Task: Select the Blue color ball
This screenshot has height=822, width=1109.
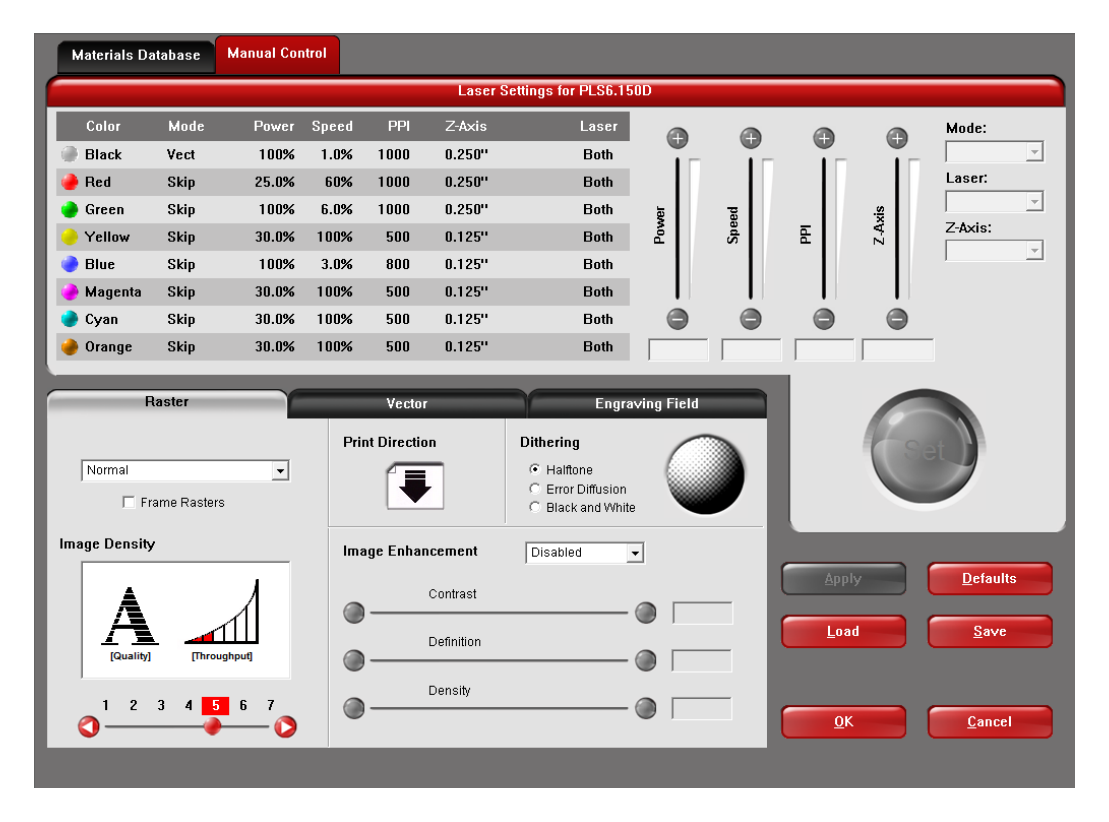Action: tap(69, 265)
